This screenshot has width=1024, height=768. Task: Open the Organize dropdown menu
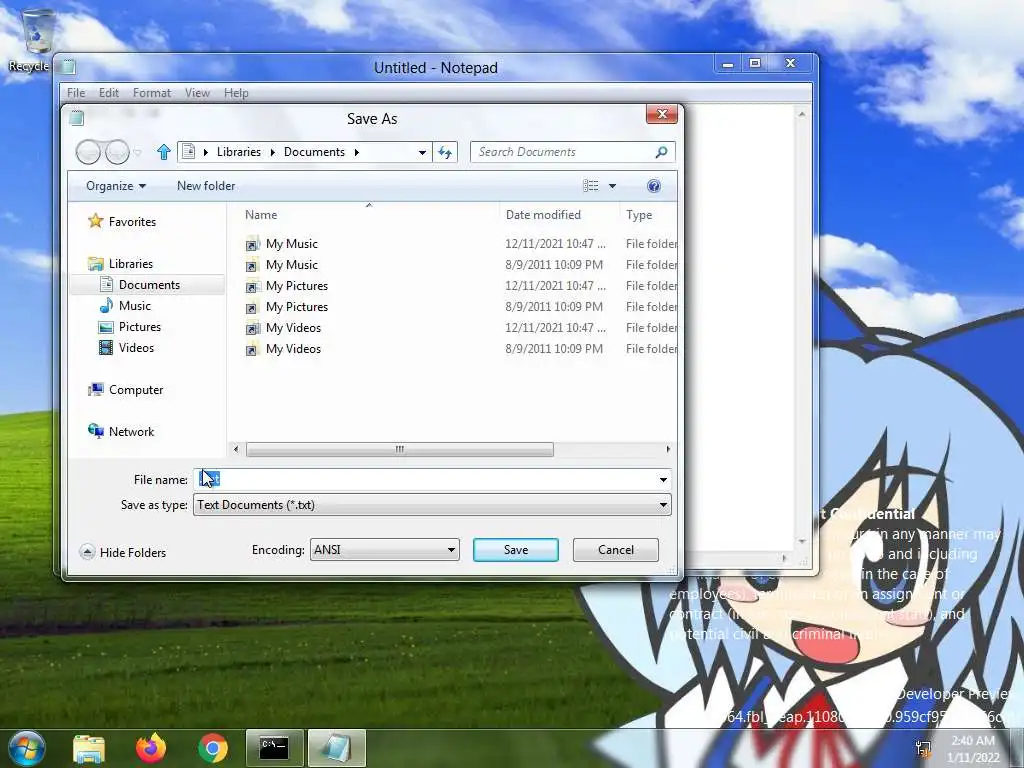pos(116,186)
